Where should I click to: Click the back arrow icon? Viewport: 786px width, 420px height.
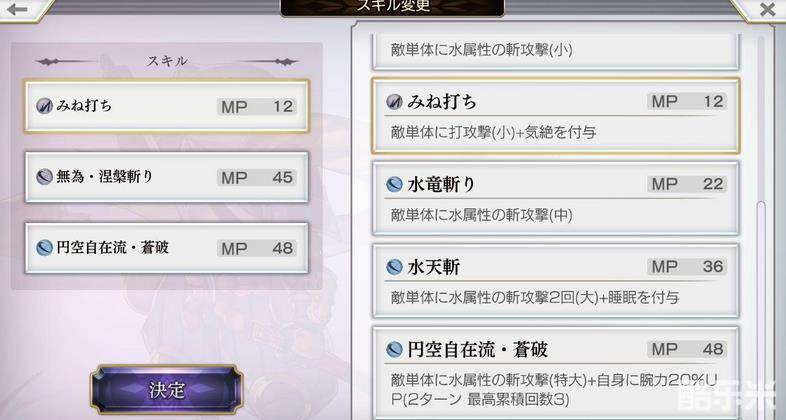click(18, 9)
